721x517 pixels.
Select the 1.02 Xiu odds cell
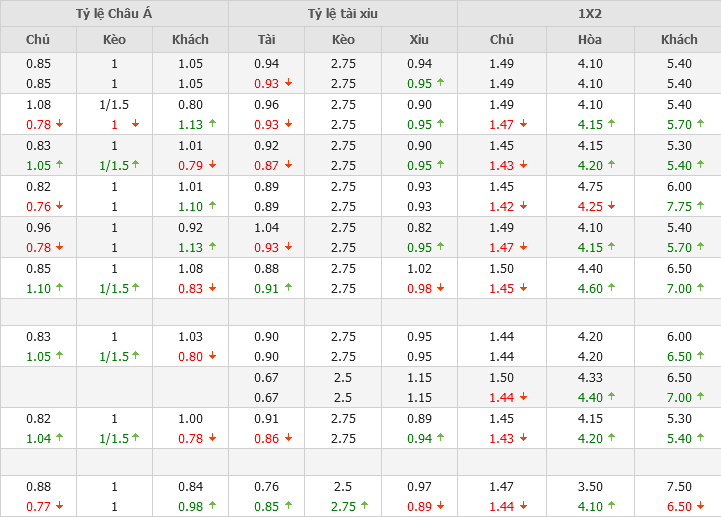pyautogui.click(x=419, y=268)
